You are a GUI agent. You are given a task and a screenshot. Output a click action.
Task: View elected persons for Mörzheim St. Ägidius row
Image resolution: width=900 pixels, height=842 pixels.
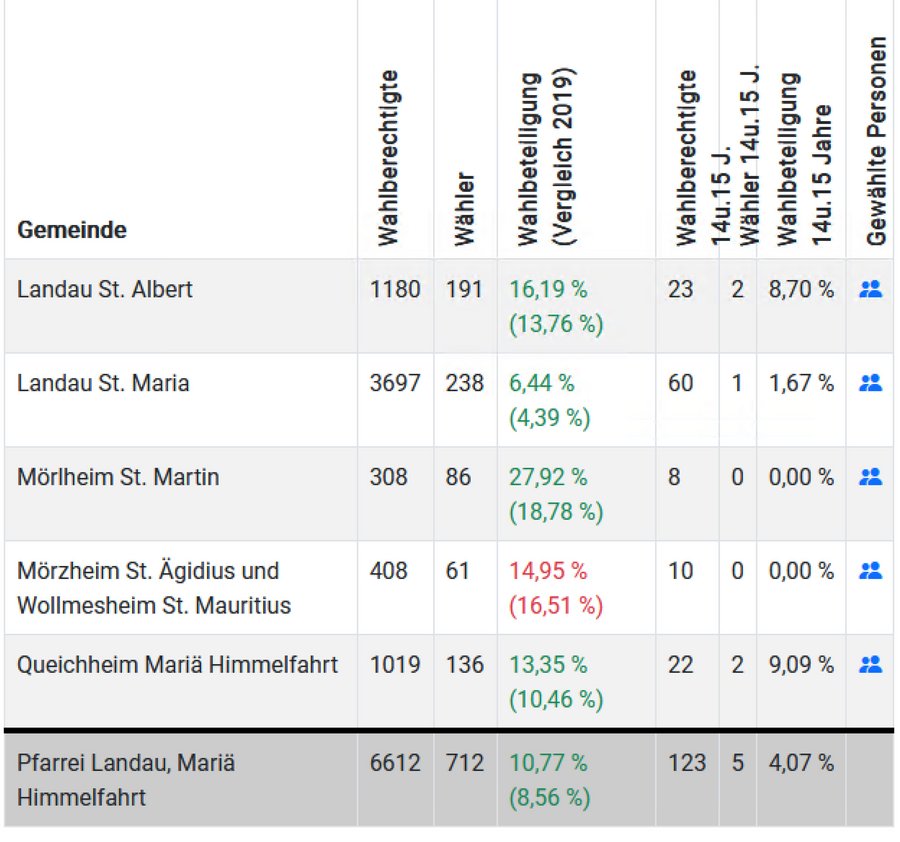click(x=870, y=571)
